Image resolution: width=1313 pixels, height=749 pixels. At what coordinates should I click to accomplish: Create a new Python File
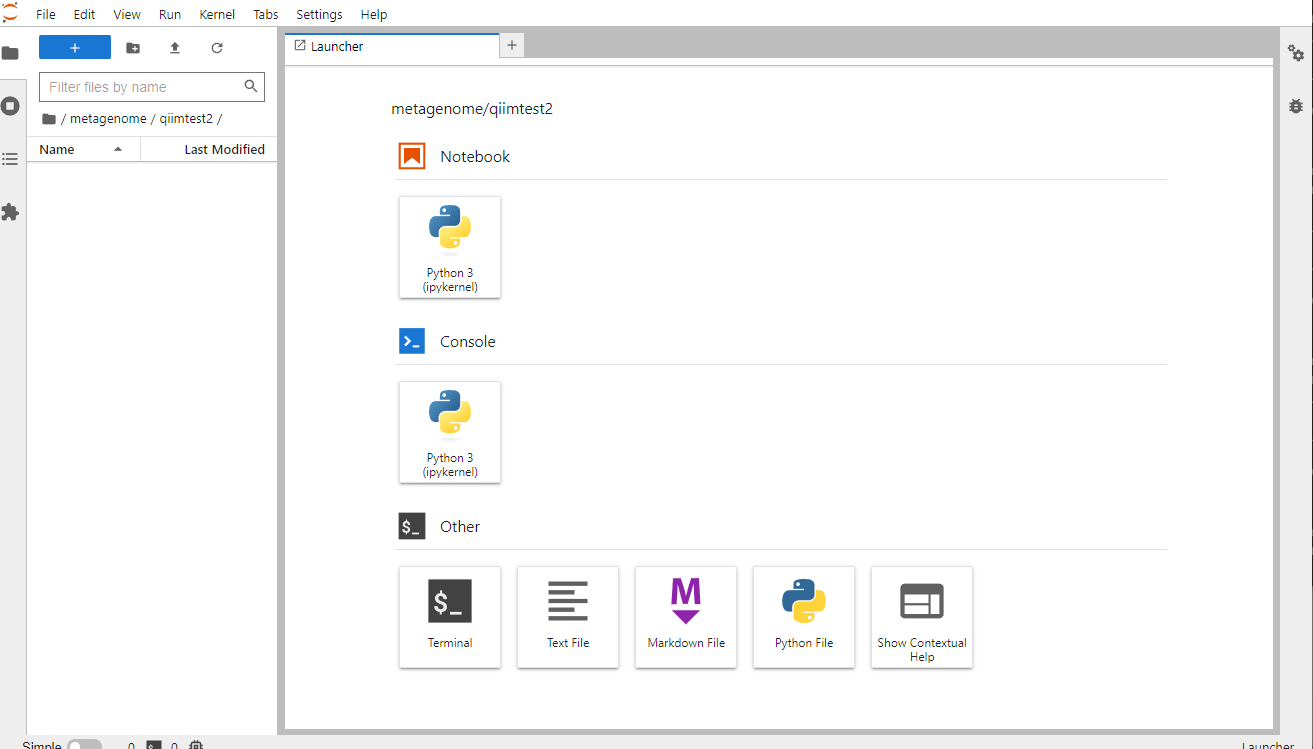804,617
